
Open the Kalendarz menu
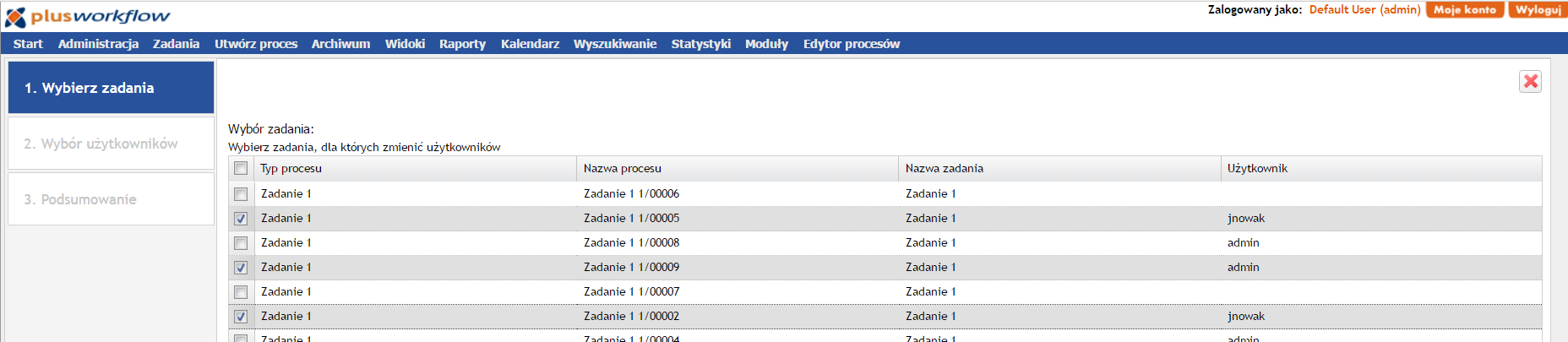(x=530, y=44)
